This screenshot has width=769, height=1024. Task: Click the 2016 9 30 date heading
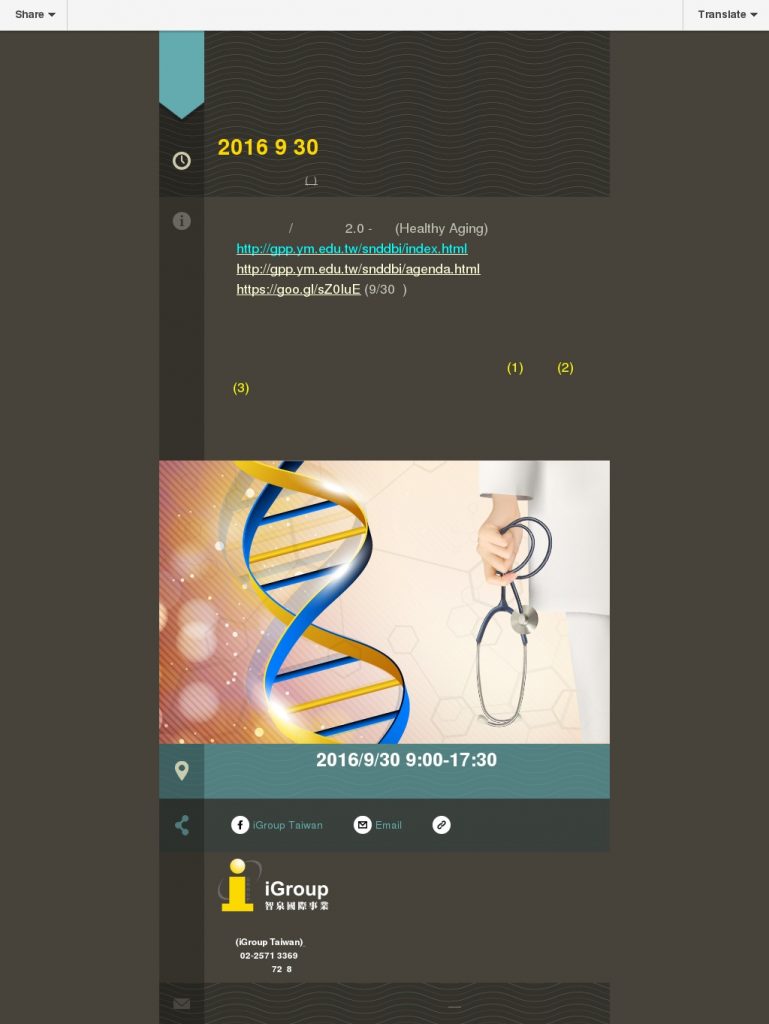pyautogui.click(x=268, y=147)
